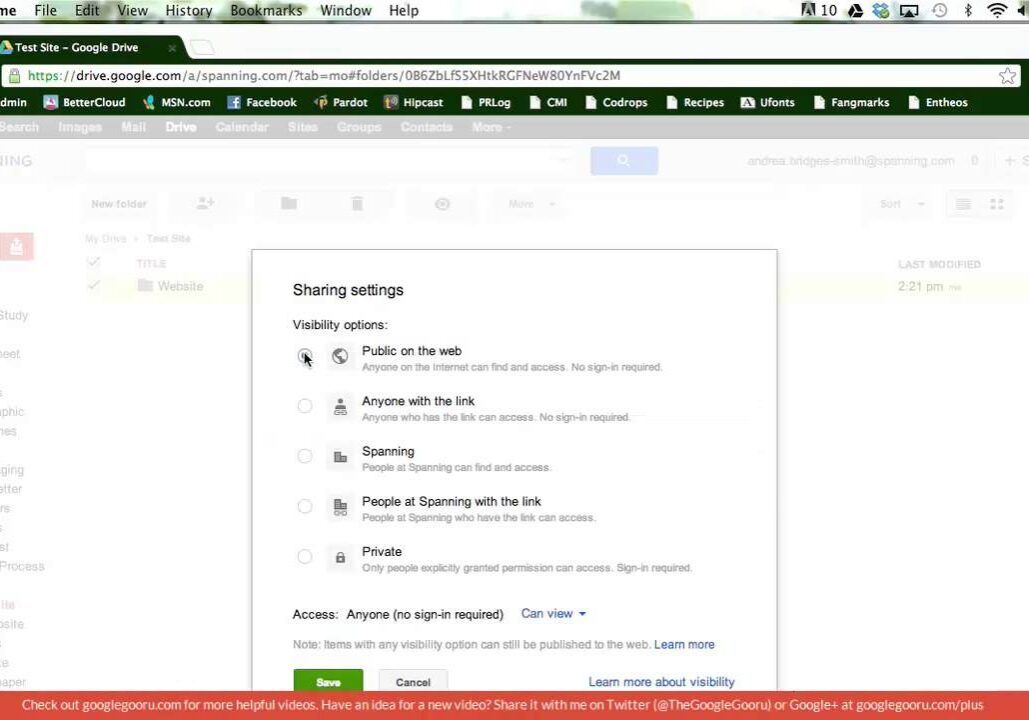The height and width of the screenshot is (720, 1029).
Task: Open the Codrops bookmark
Action: pos(616,102)
